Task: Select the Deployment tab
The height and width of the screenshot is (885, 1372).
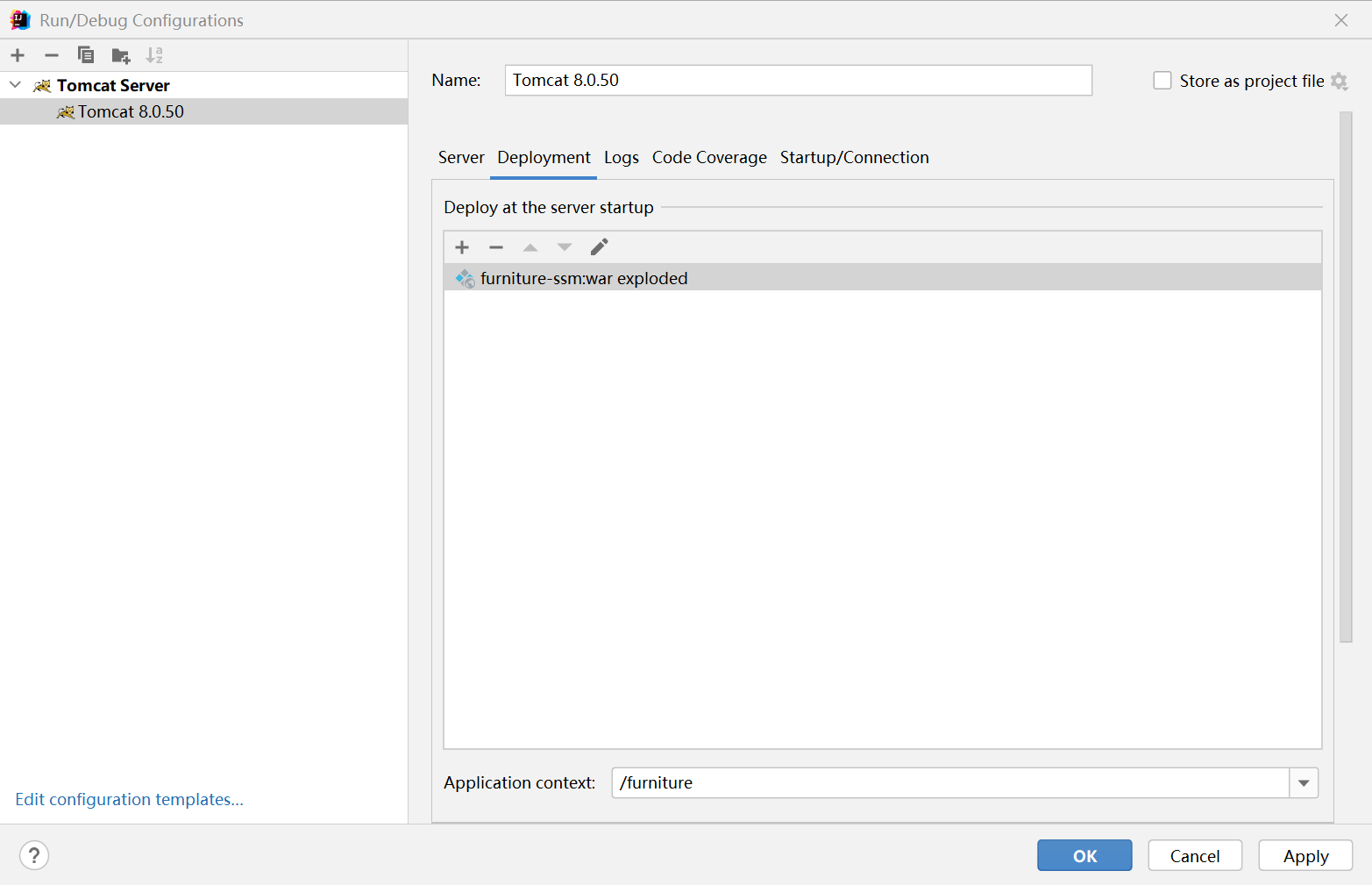Action: click(544, 158)
